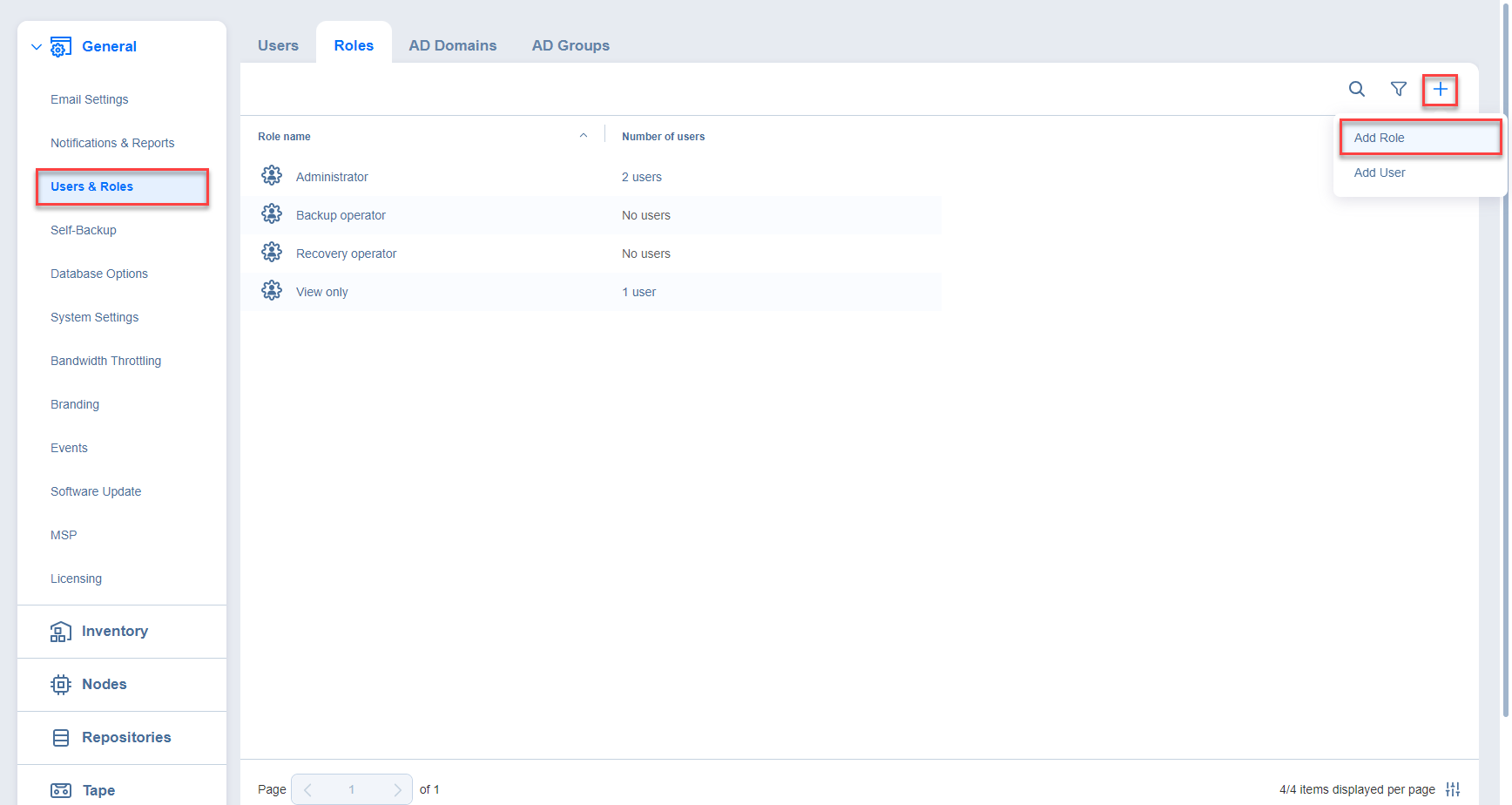Click the Administrator role gear icon
The image size is (1512, 805).
272,176
